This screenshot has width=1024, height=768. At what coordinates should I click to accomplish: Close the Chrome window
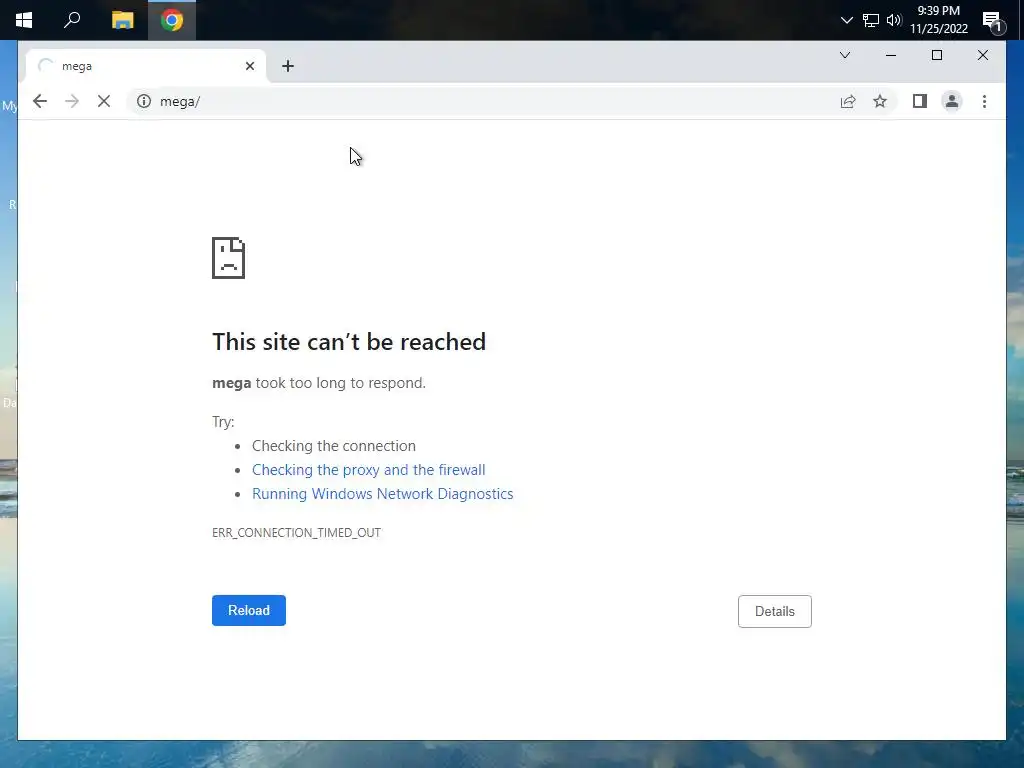tap(983, 56)
